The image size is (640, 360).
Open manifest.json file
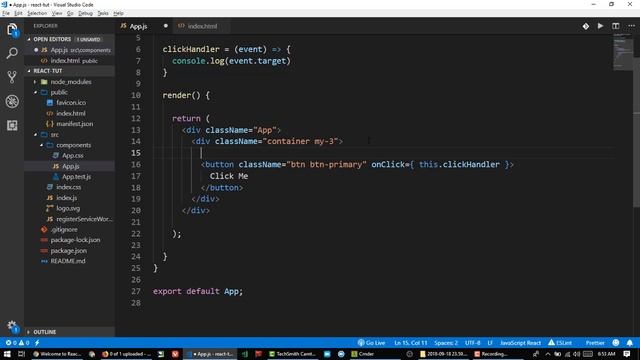(x=69, y=124)
